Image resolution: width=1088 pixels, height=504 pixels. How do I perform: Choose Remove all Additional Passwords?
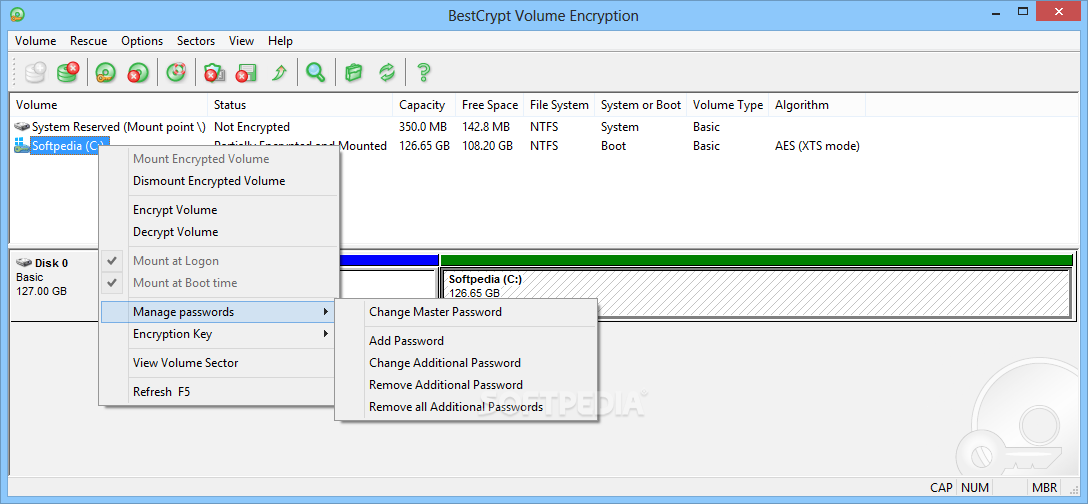[466, 407]
